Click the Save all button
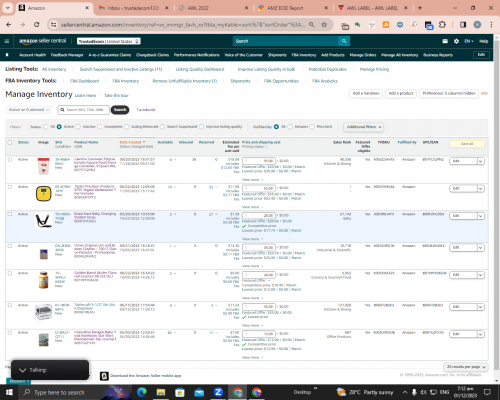500x400 pixels. pos(467,144)
